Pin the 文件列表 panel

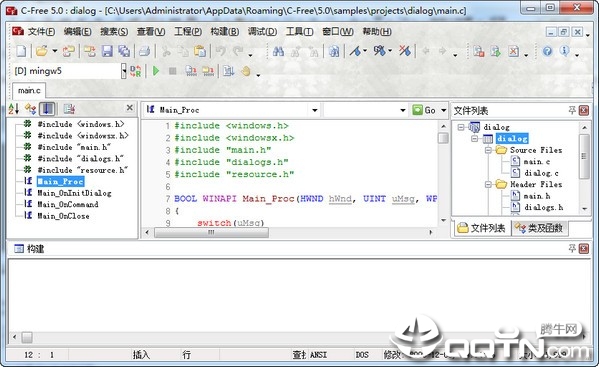click(x=572, y=110)
